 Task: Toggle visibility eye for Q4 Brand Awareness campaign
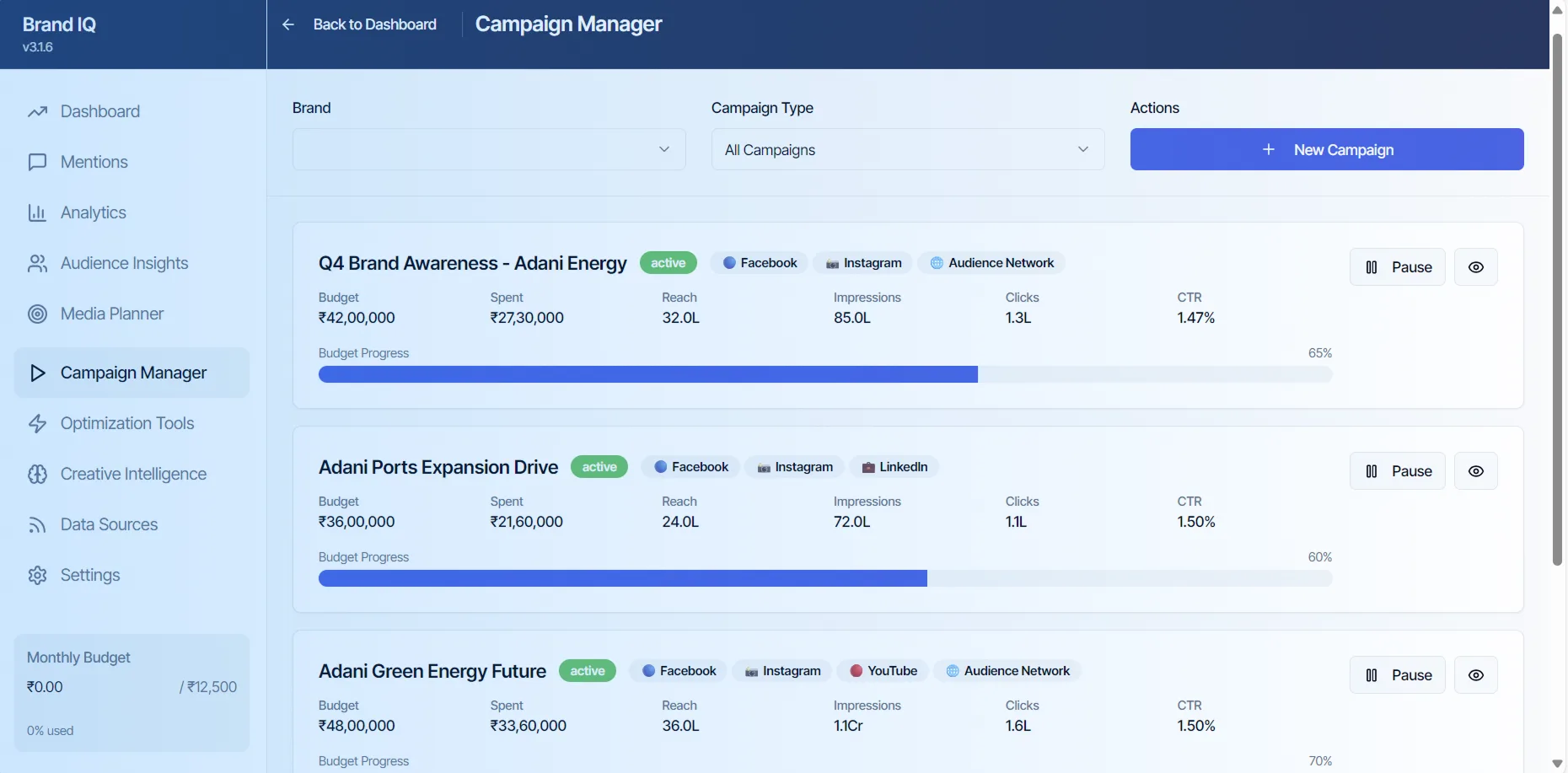(x=1475, y=266)
